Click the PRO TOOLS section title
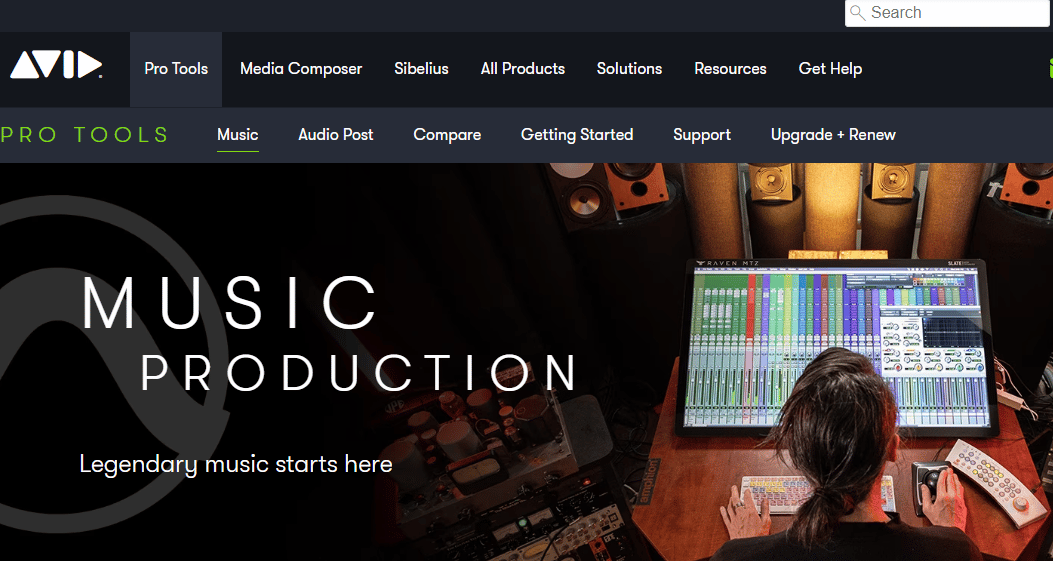Viewport: 1053px width, 561px height. [x=84, y=135]
